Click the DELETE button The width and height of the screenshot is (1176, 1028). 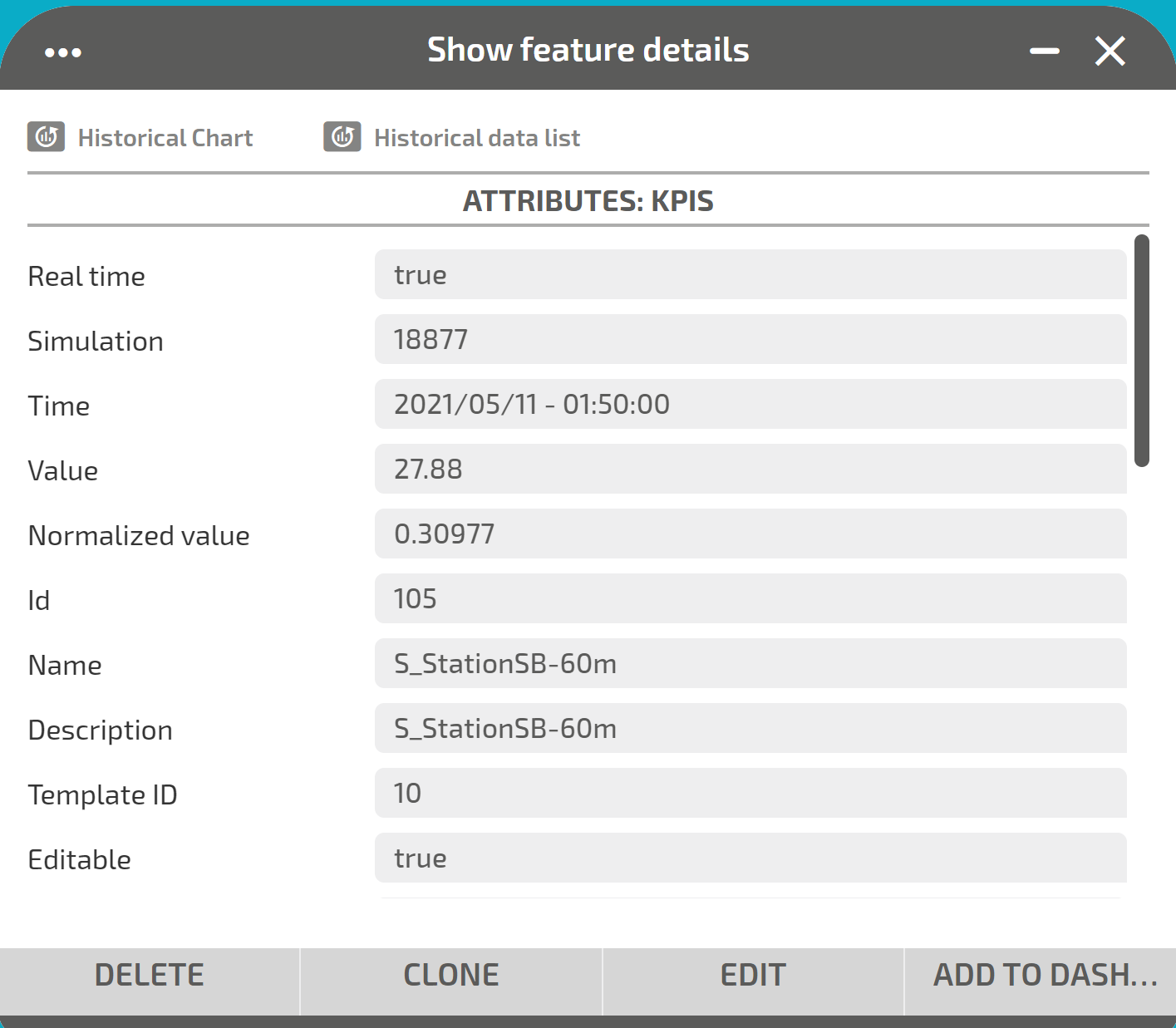click(x=150, y=975)
